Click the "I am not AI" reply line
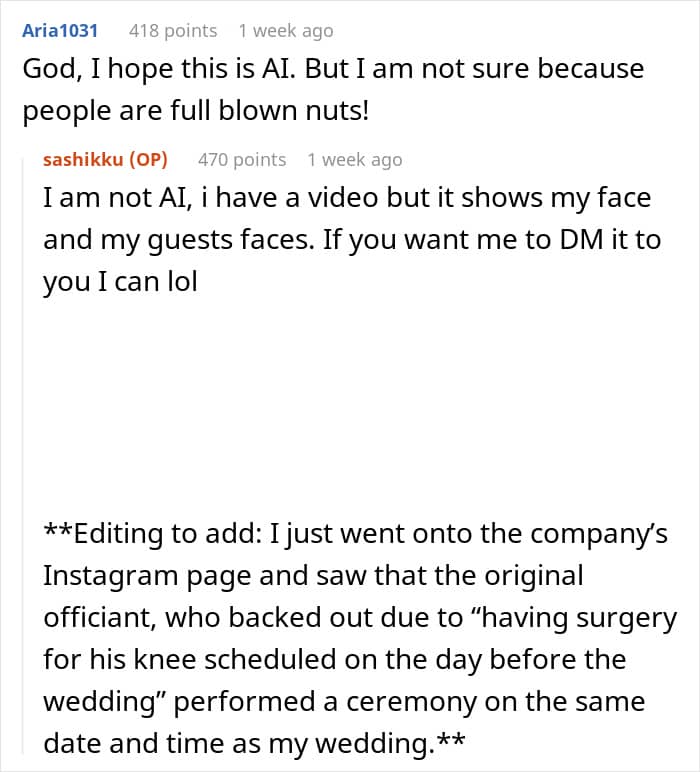The image size is (700, 772). pos(346,198)
